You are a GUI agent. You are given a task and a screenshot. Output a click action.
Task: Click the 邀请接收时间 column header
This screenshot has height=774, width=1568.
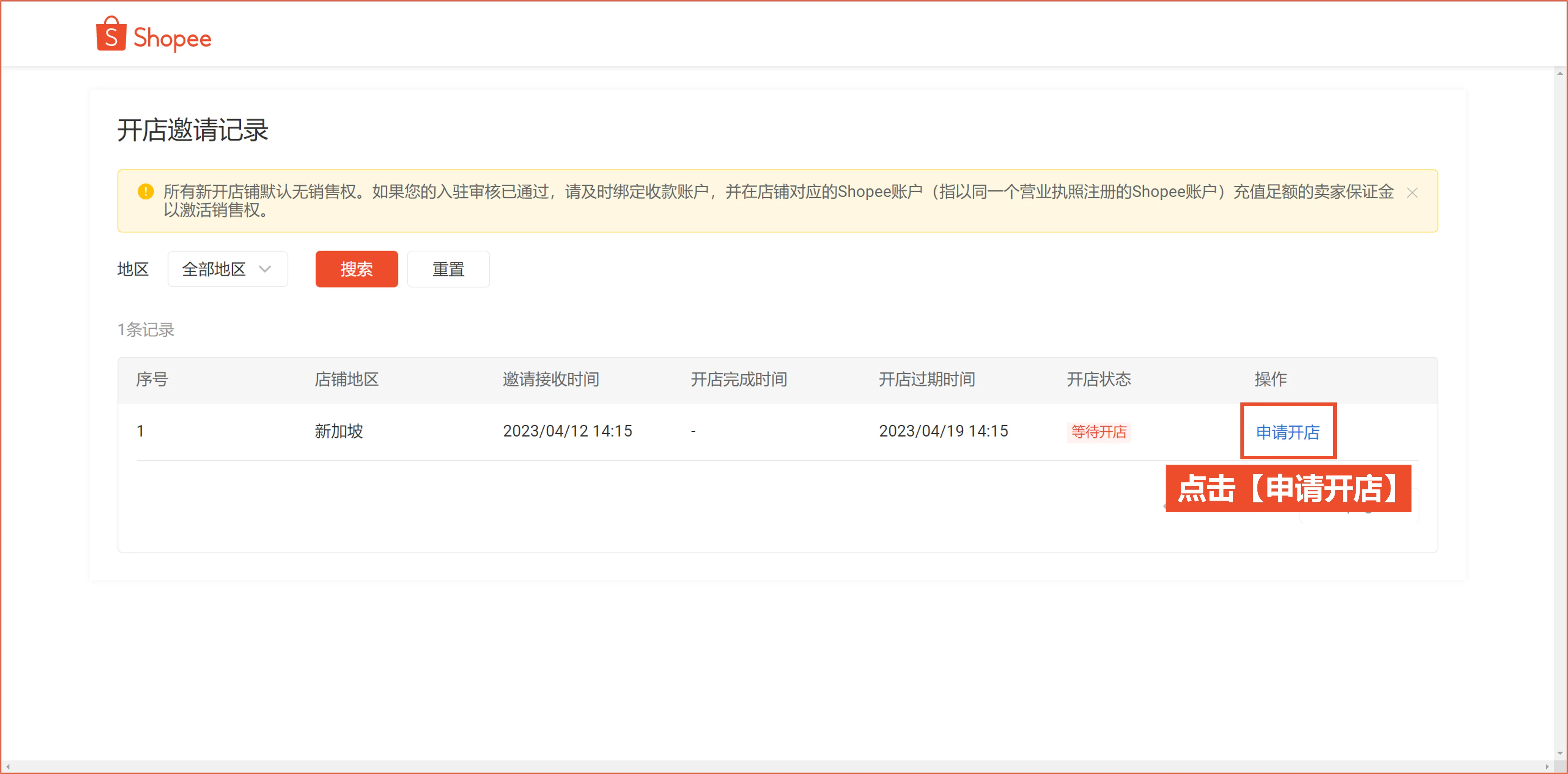[x=551, y=379]
